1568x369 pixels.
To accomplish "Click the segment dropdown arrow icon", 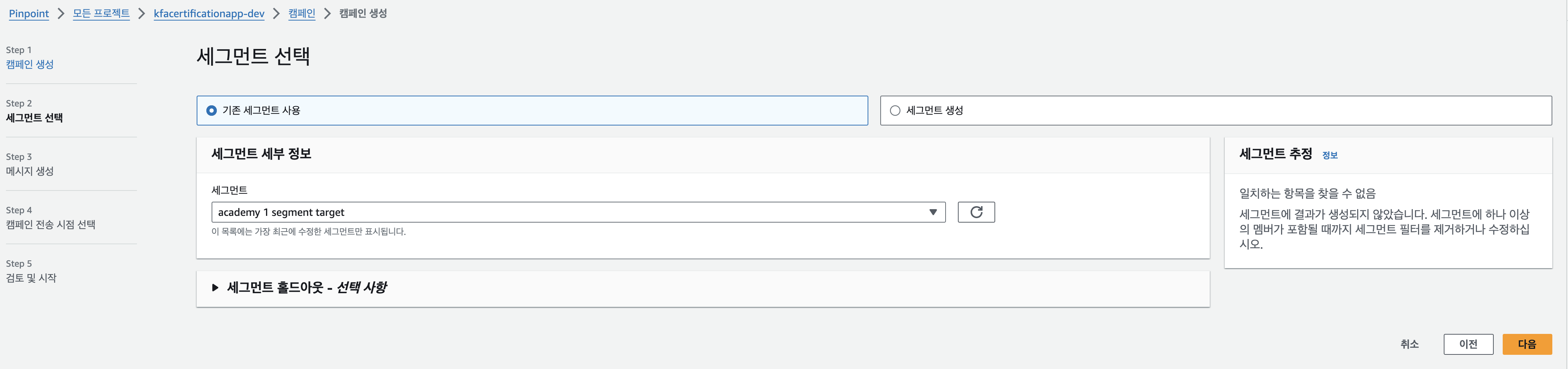I will tap(933, 212).
